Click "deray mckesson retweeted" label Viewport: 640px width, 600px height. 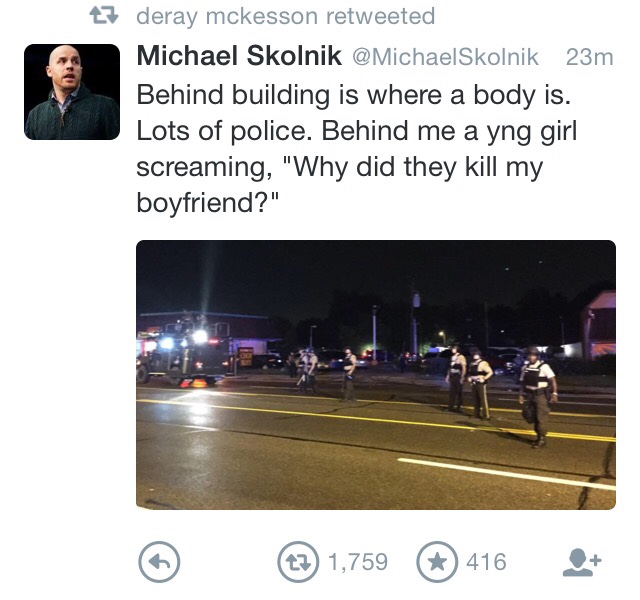[285, 17]
